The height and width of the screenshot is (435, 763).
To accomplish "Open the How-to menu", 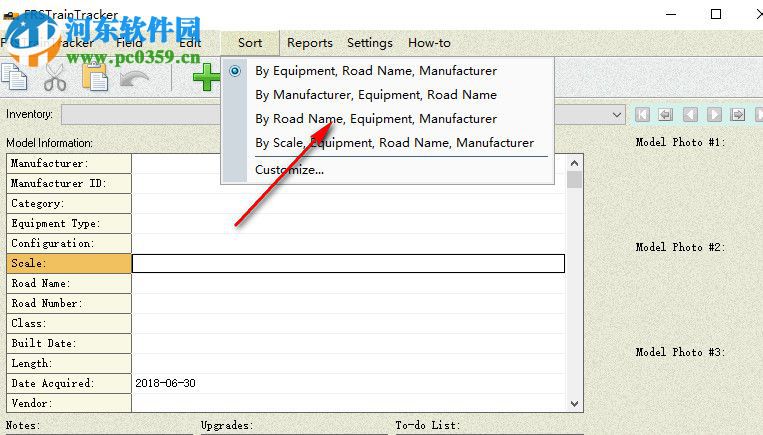I will (x=429, y=43).
